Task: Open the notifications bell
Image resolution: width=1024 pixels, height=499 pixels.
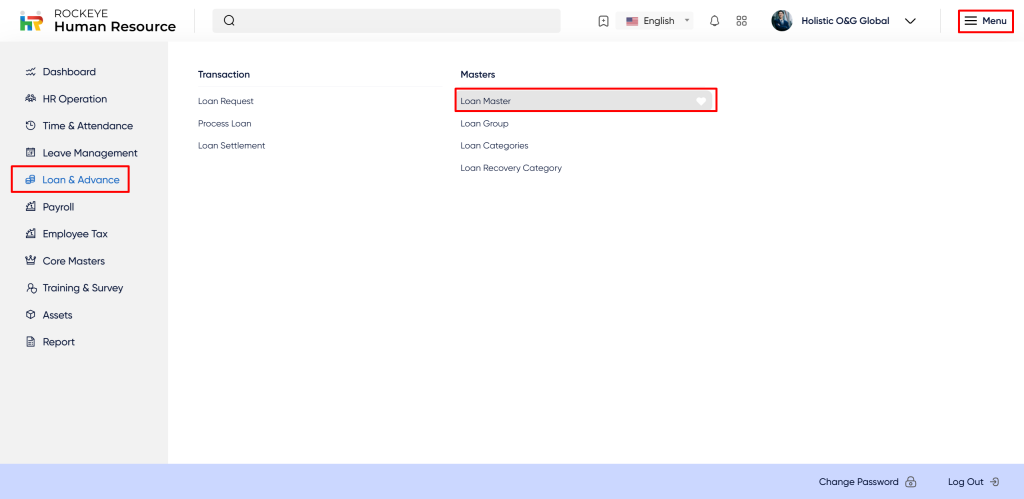Action: [x=714, y=21]
